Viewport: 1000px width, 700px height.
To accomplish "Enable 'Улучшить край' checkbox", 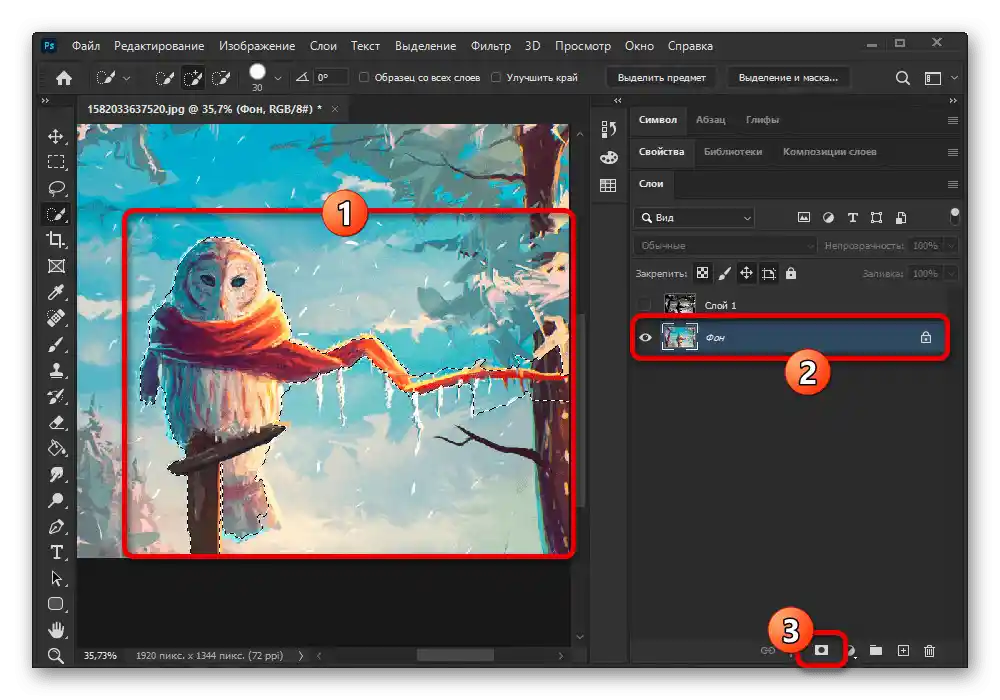I will tap(496, 77).
